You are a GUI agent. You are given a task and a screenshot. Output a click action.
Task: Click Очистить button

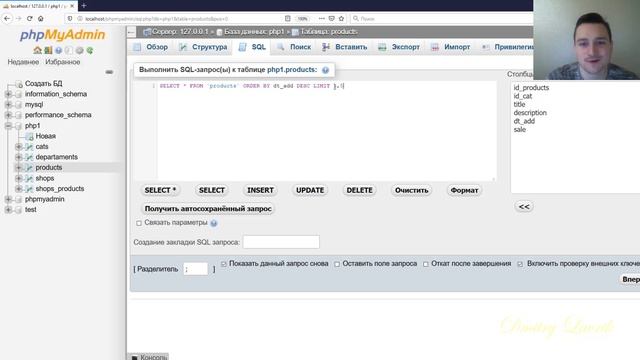tap(411, 191)
